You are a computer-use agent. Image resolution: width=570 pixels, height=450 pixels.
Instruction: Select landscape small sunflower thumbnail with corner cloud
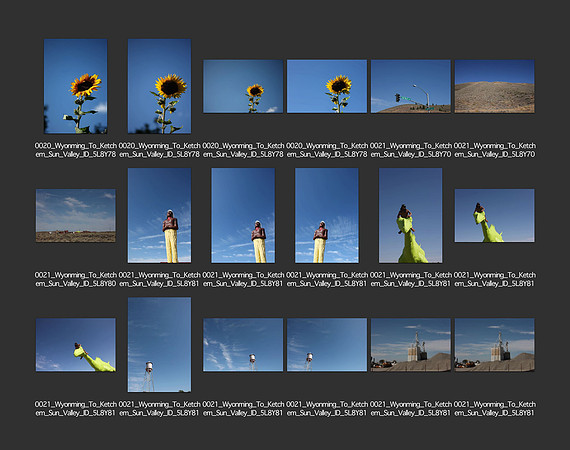pyautogui.click(x=243, y=87)
